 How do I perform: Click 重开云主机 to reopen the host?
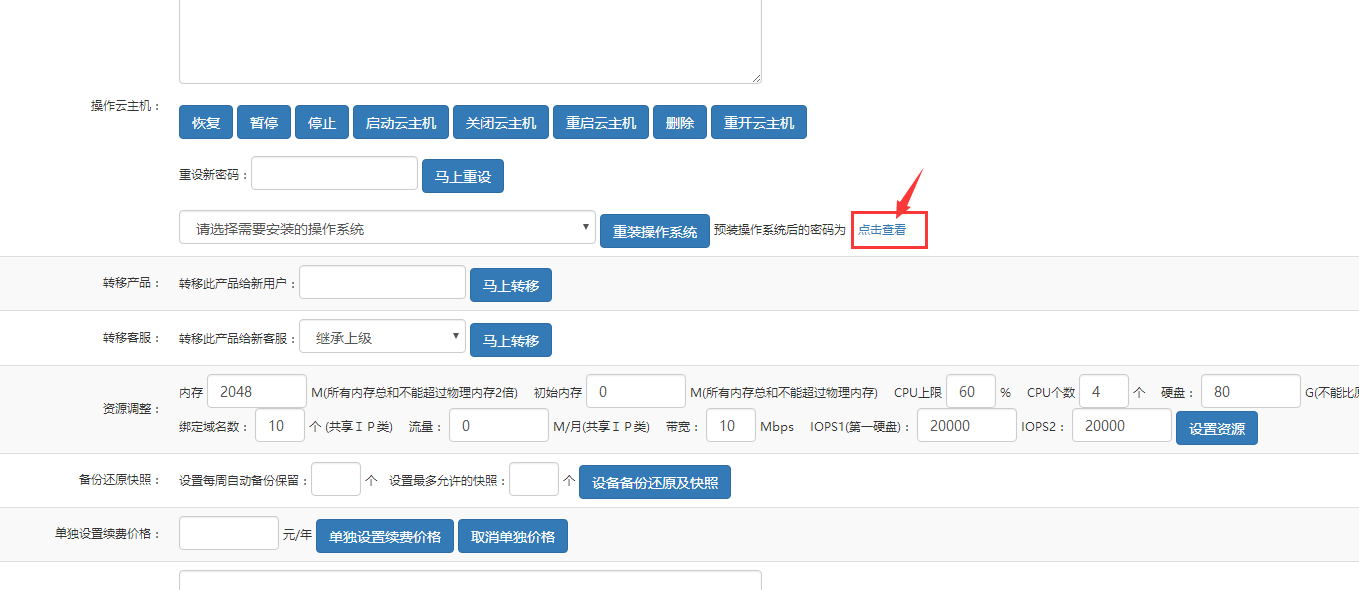(x=758, y=121)
